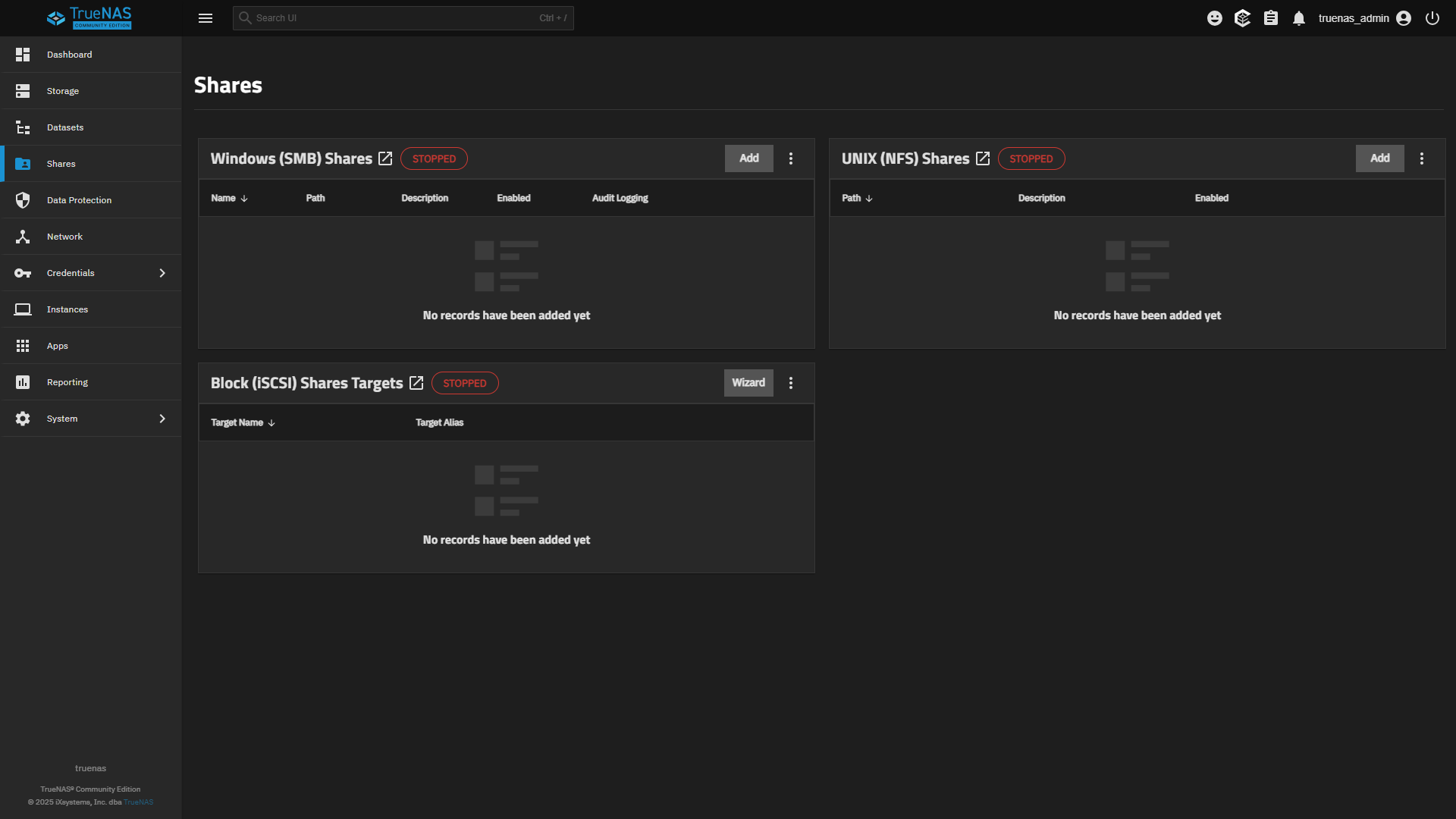This screenshot has width=1456, height=819.
Task: Open NFS Shares external link icon
Action: pyautogui.click(x=983, y=158)
